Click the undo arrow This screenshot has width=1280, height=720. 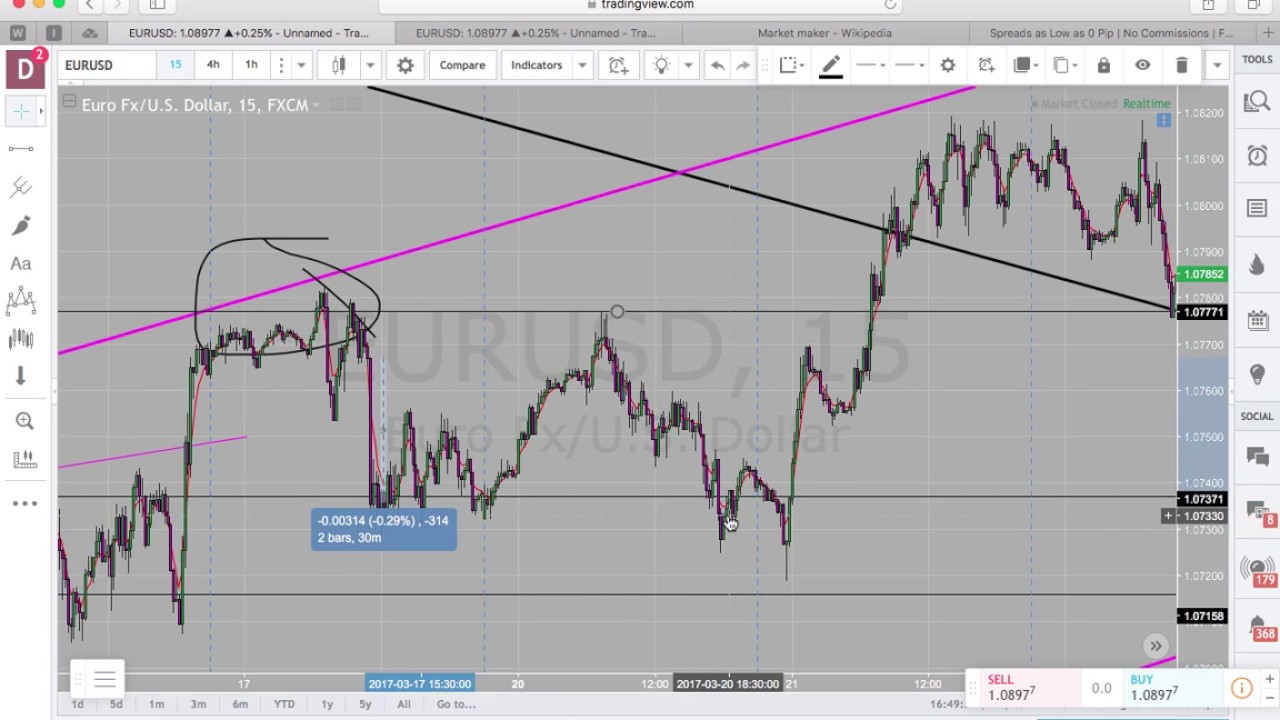(717, 65)
